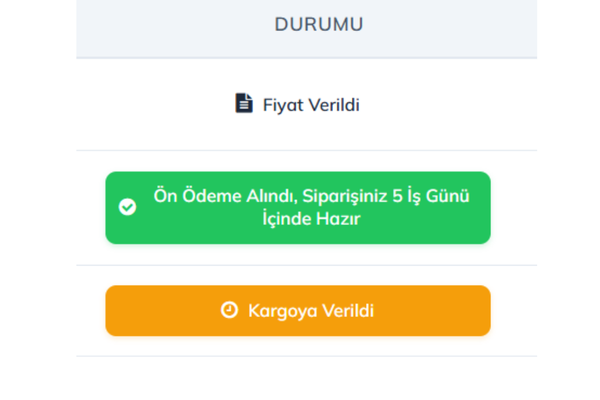Click the DURUMU column header

point(319,24)
